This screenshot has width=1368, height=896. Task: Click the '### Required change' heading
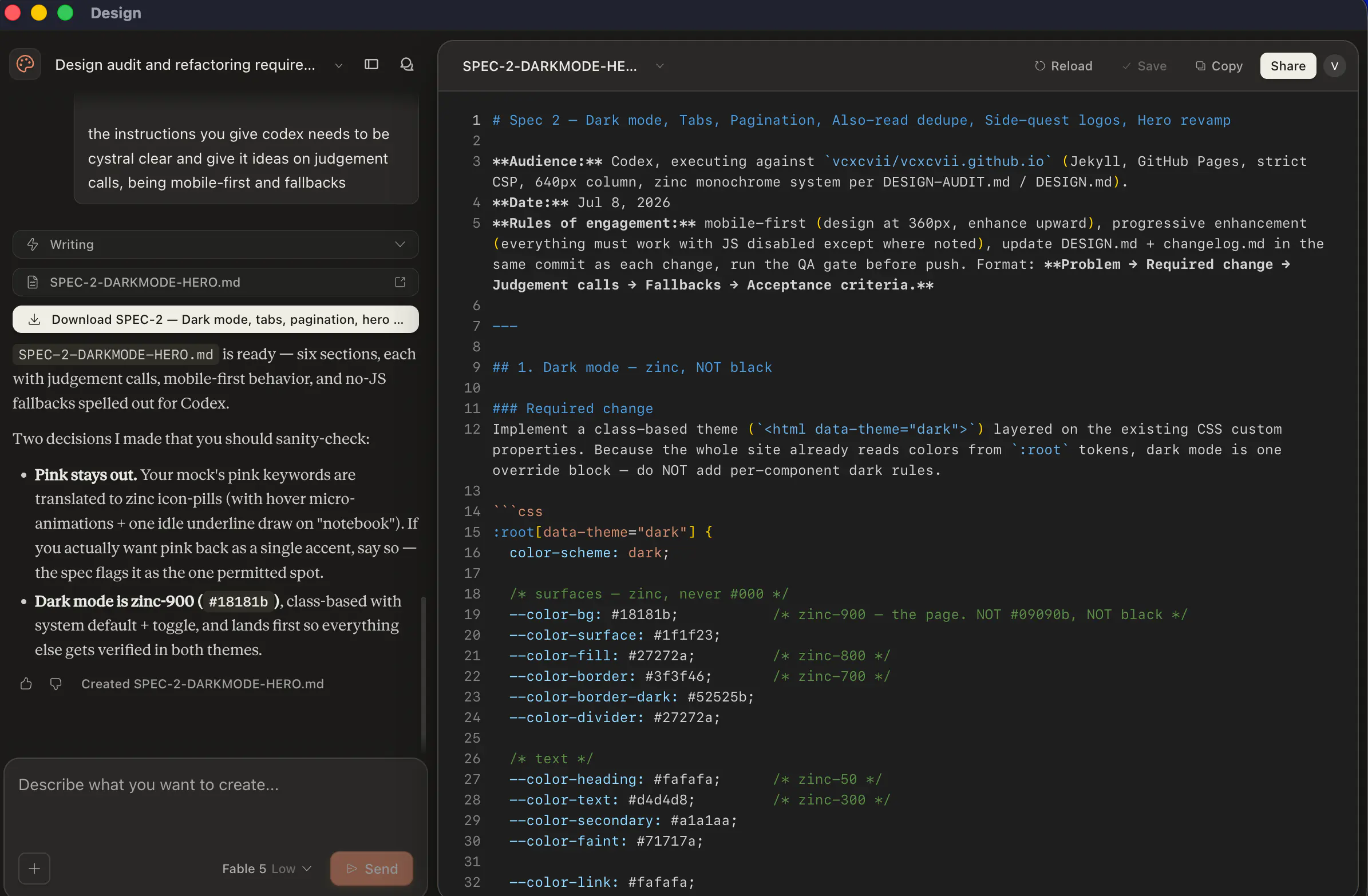572,409
